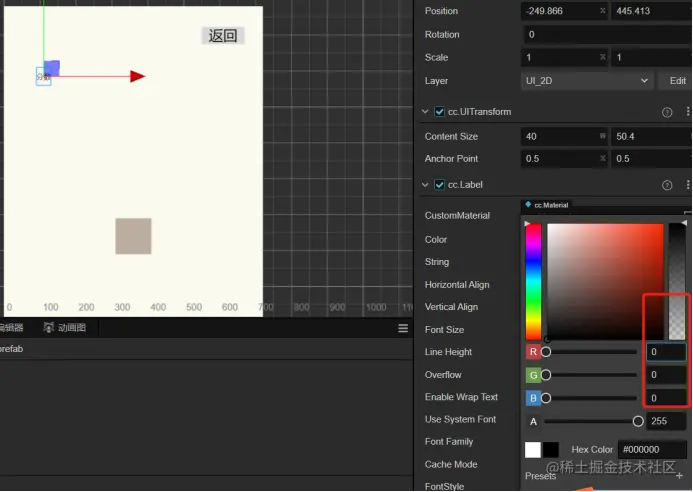Click the Position X field -249.866
Screen dimensions: 693x492
[564, 11]
